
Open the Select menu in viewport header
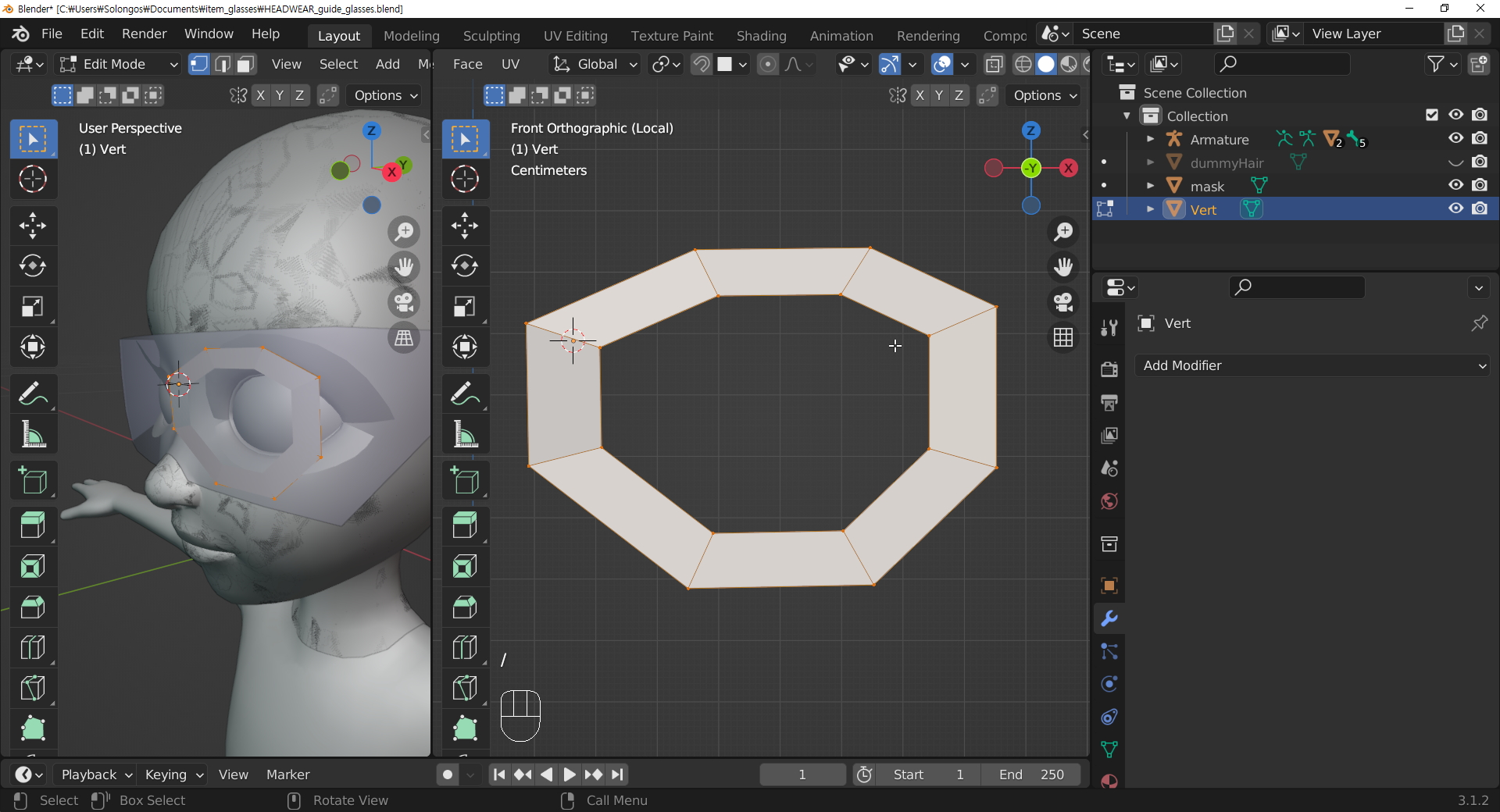click(x=338, y=64)
